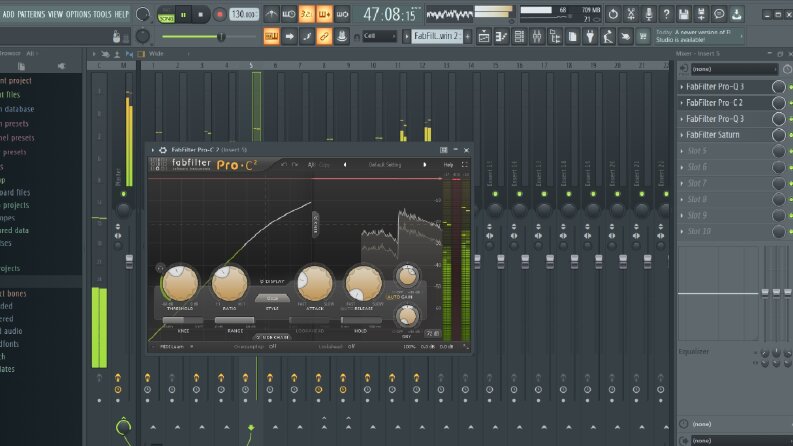Open the TOOLS menu
Image resolution: width=793 pixels, height=446 pixels.
pyautogui.click(x=102, y=14)
